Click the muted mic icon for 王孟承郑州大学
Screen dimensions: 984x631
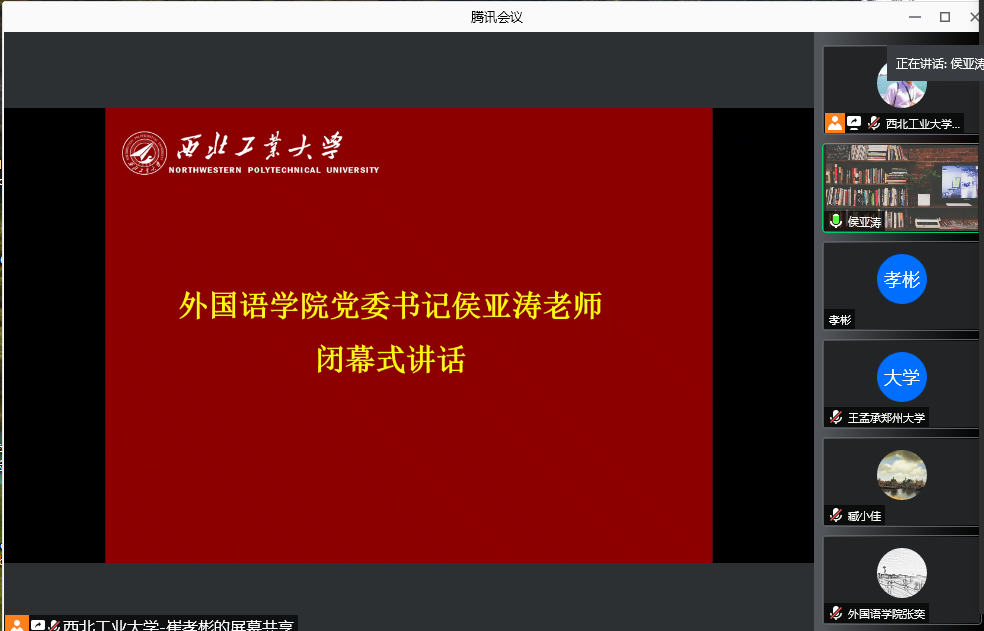(x=836, y=417)
